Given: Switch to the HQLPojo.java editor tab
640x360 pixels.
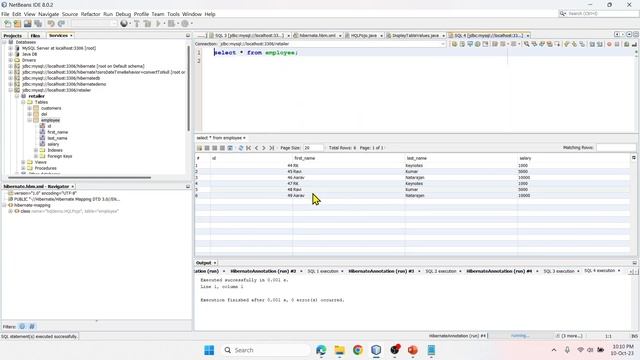Looking at the screenshot, I should point(364,36).
